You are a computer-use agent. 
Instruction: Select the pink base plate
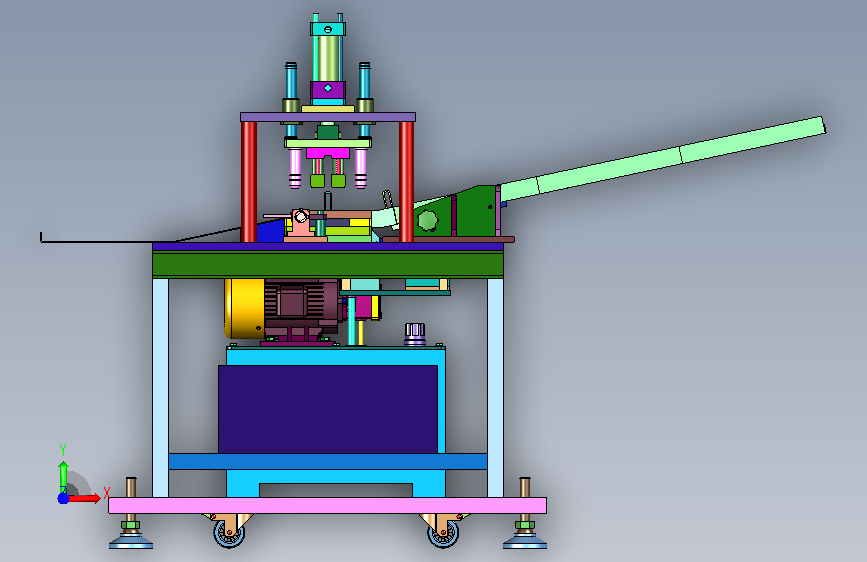(x=327, y=505)
